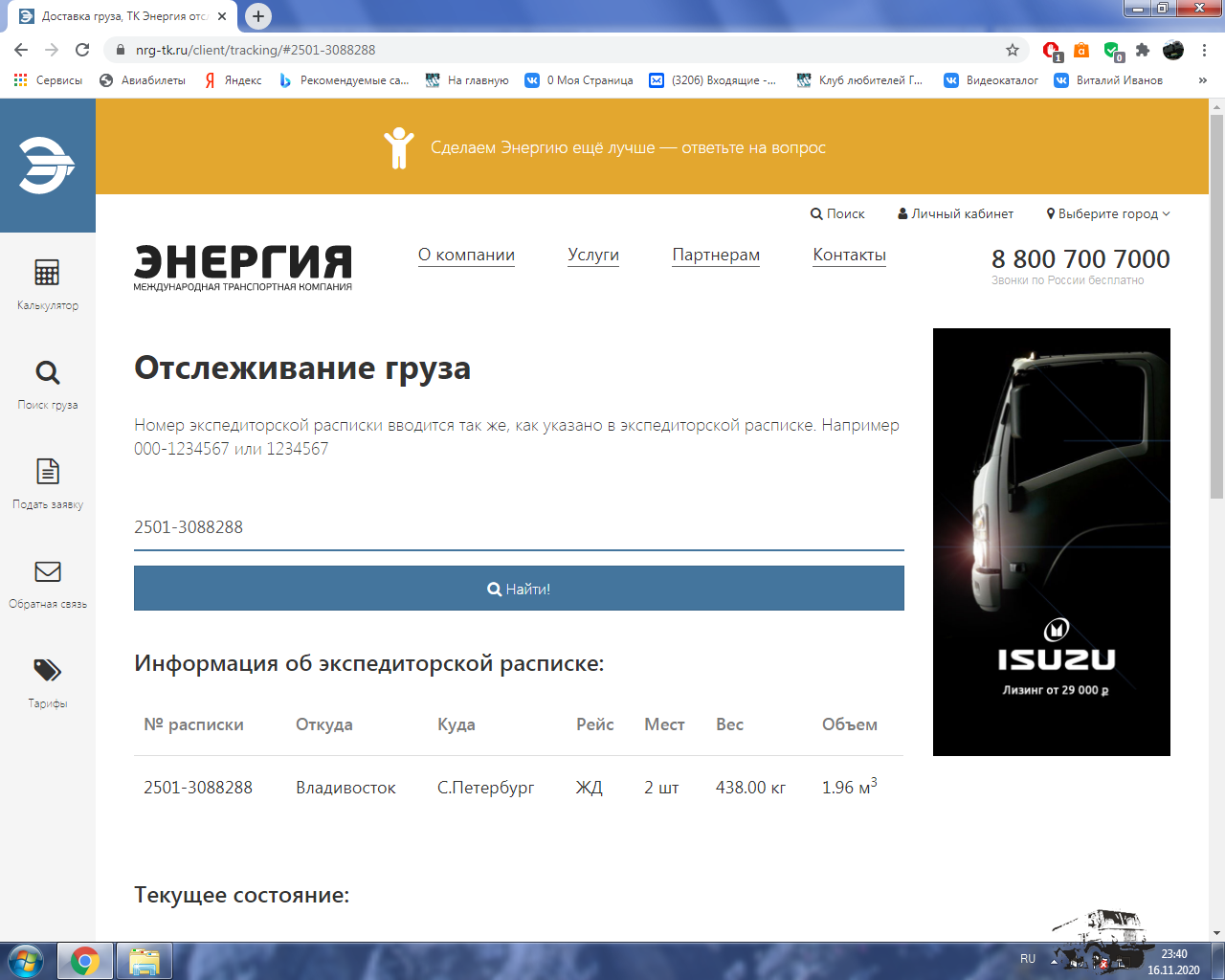This screenshot has width=1225, height=980.
Task: Click the green shield extension icon
Action: pos(1112,51)
